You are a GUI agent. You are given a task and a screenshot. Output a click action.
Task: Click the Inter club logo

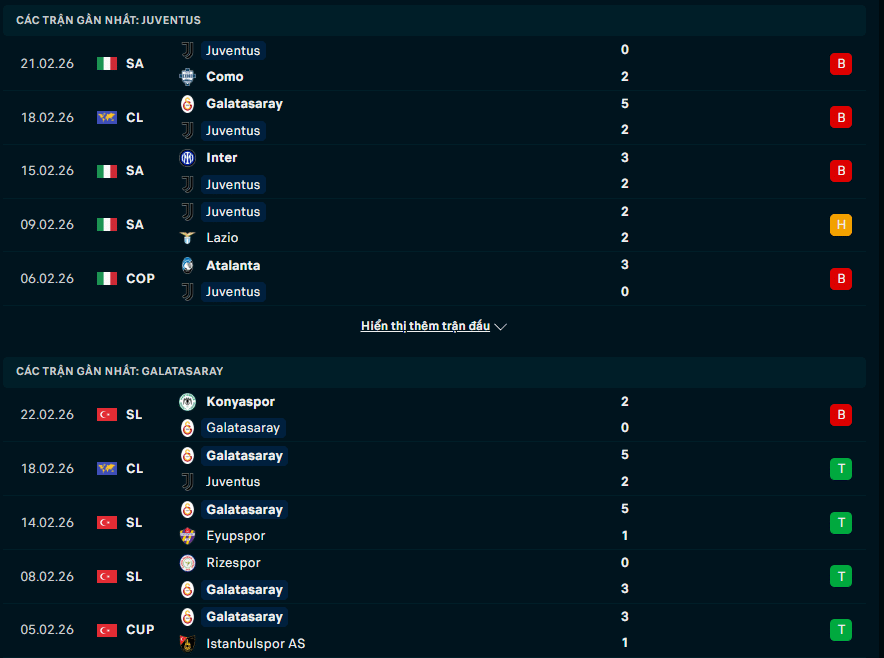click(187, 158)
